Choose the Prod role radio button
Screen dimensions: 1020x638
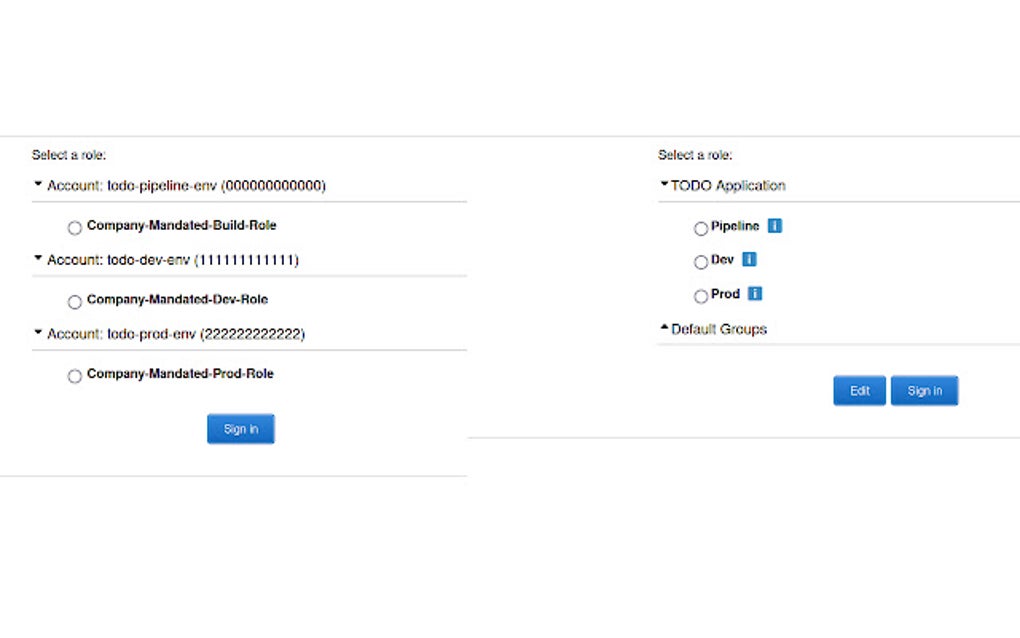(701, 295)
